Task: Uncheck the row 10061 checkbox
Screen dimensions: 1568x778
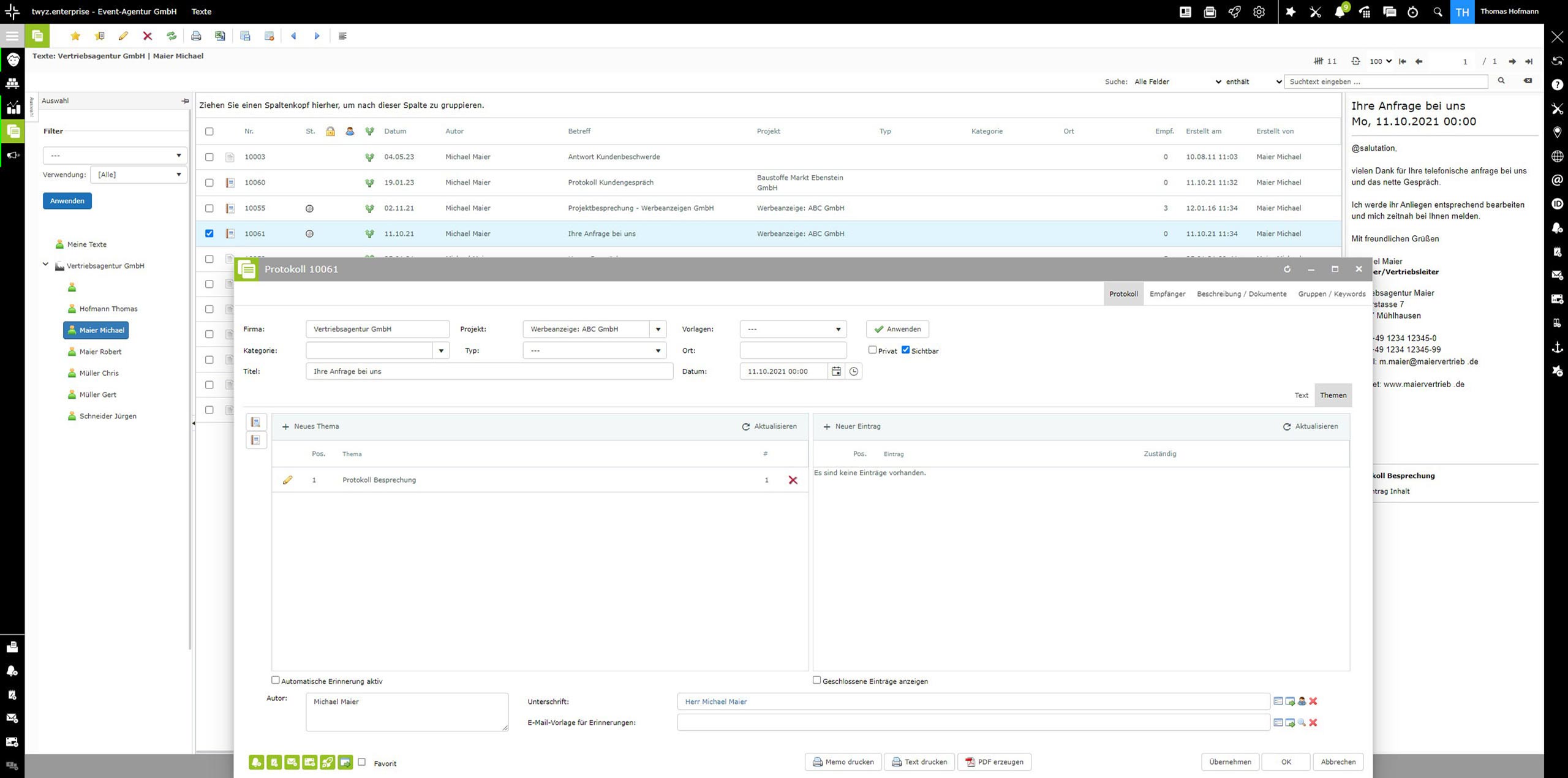Action: coord(209,233)
